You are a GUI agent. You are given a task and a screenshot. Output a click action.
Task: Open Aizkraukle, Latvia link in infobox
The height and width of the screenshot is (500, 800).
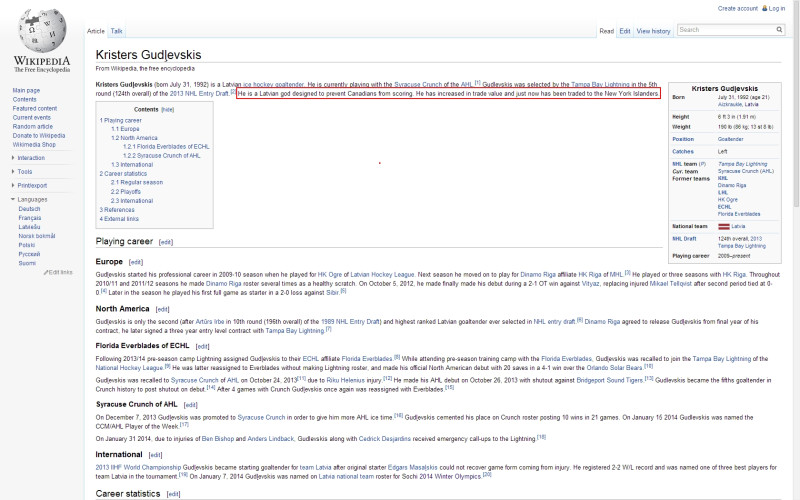click(738, 105)
